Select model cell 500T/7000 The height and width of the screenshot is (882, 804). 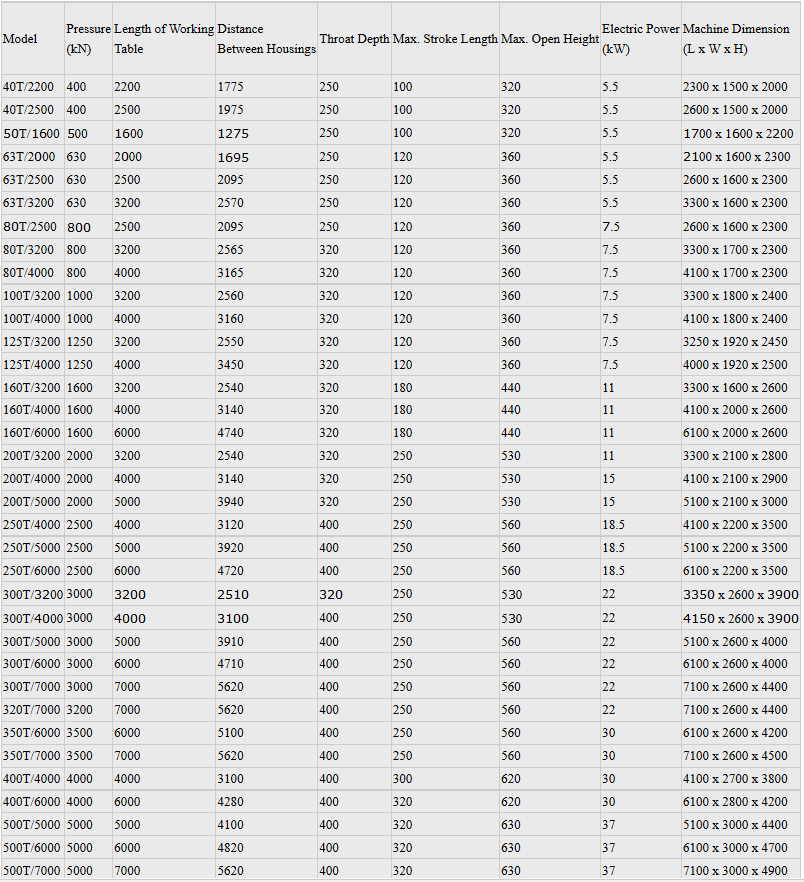coord(32,871)
